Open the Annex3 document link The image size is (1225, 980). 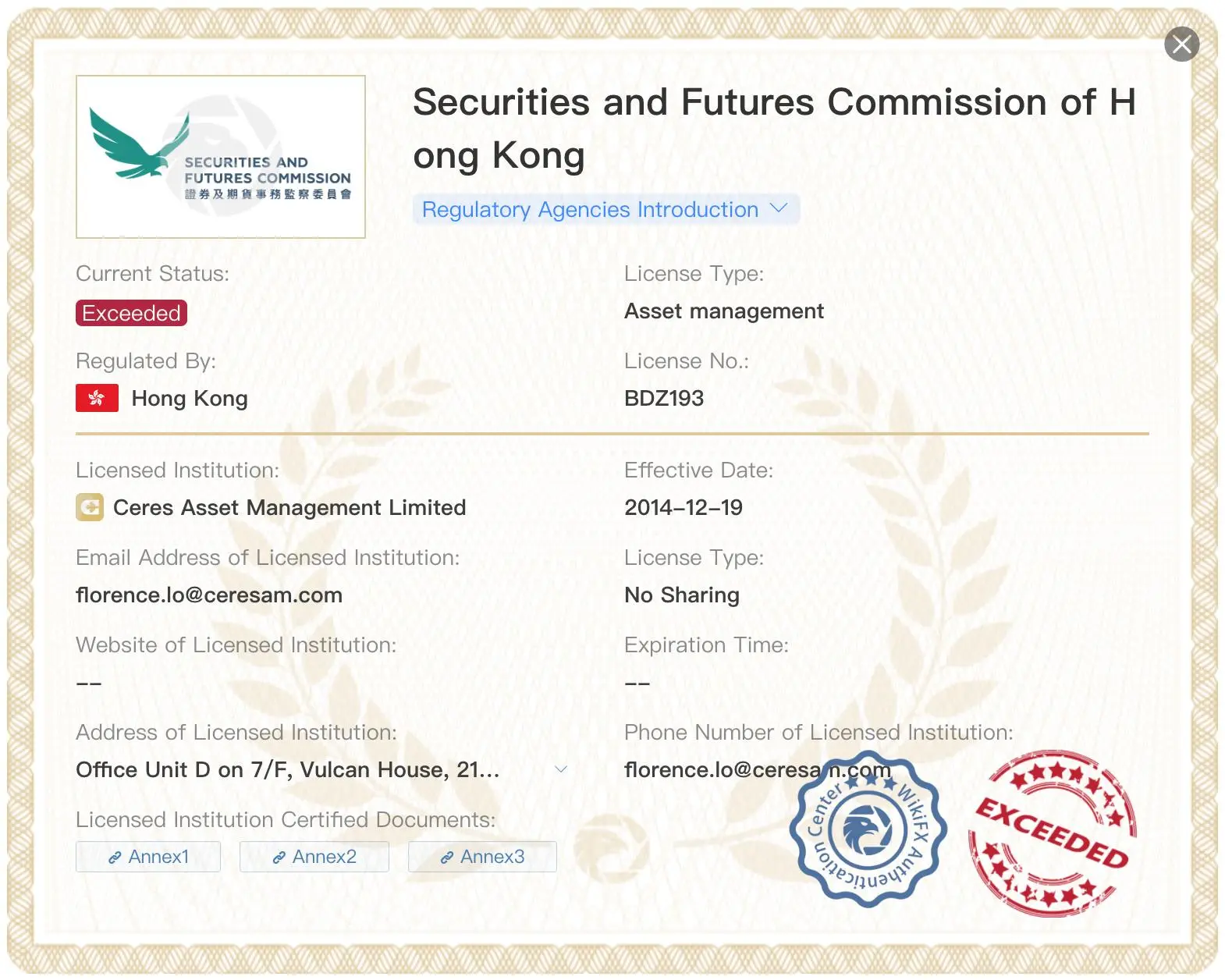tap(482, 857)
